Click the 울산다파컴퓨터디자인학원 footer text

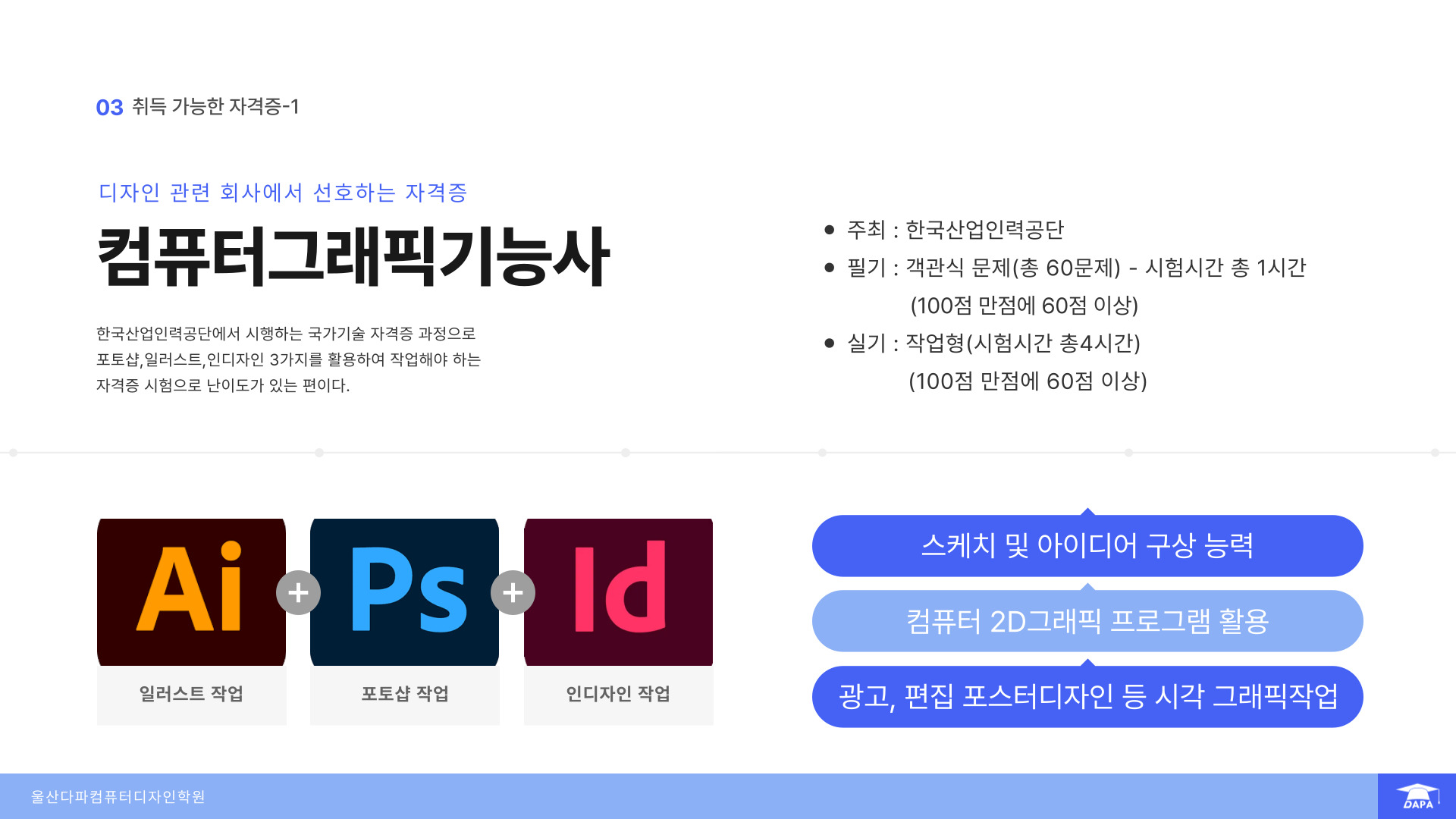point(118,797)
